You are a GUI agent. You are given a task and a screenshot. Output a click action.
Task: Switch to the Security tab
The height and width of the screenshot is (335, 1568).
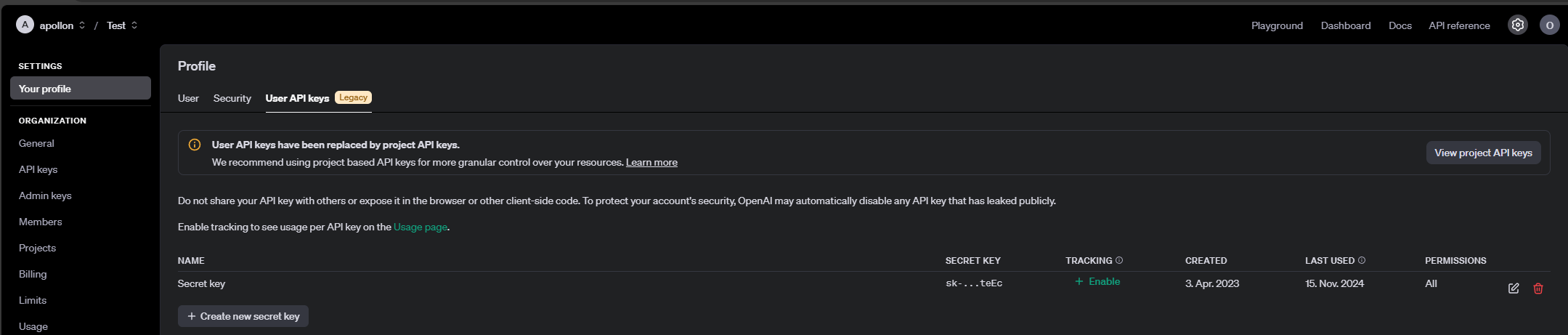point(232,98)
